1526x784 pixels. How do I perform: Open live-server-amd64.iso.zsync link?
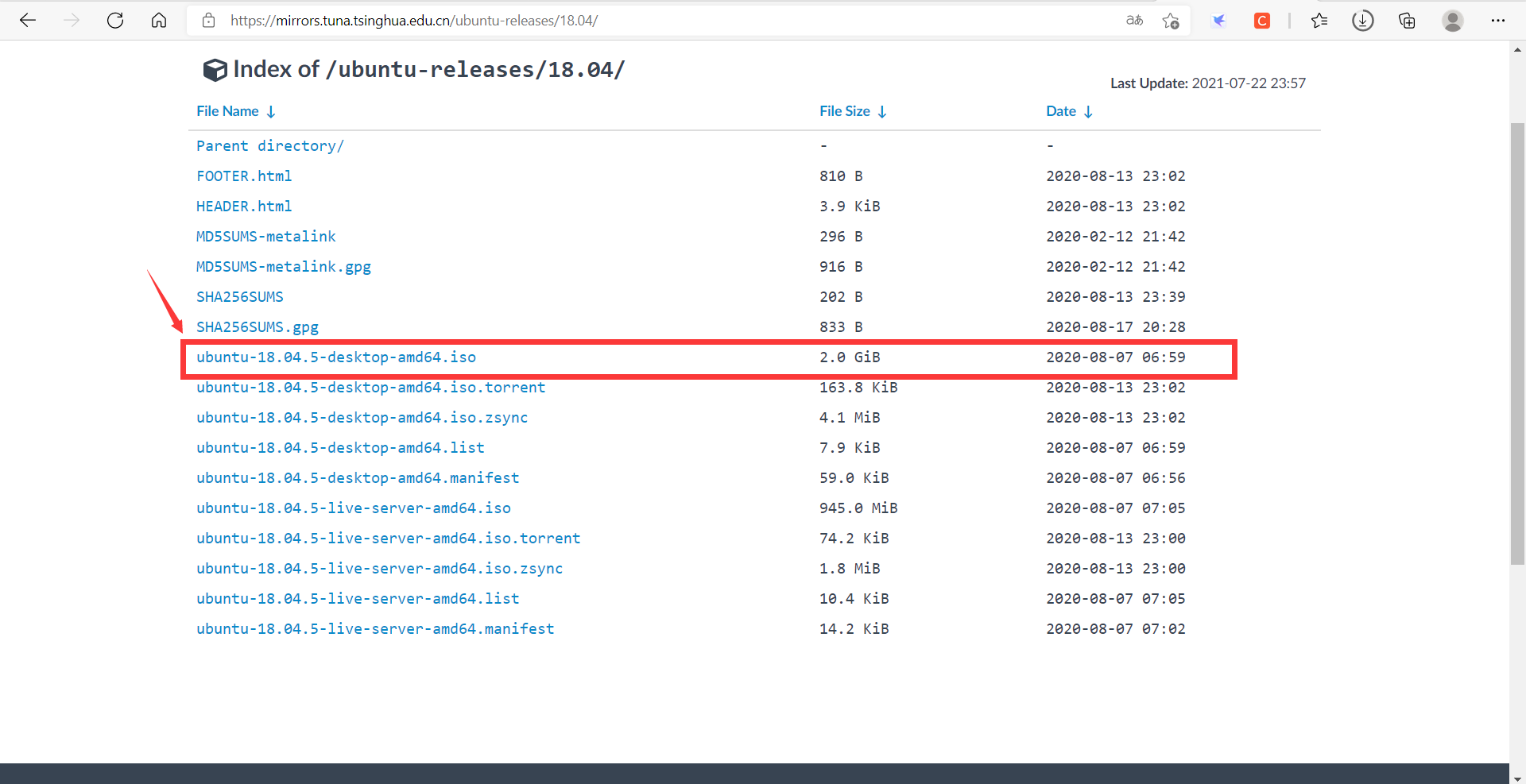380,569
